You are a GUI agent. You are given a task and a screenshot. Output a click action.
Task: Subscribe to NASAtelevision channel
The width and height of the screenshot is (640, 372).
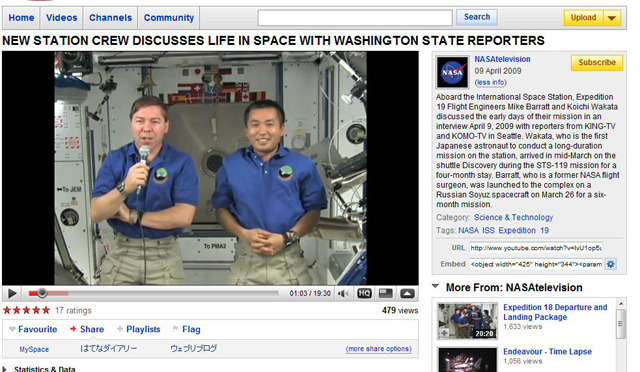[597, 62]
